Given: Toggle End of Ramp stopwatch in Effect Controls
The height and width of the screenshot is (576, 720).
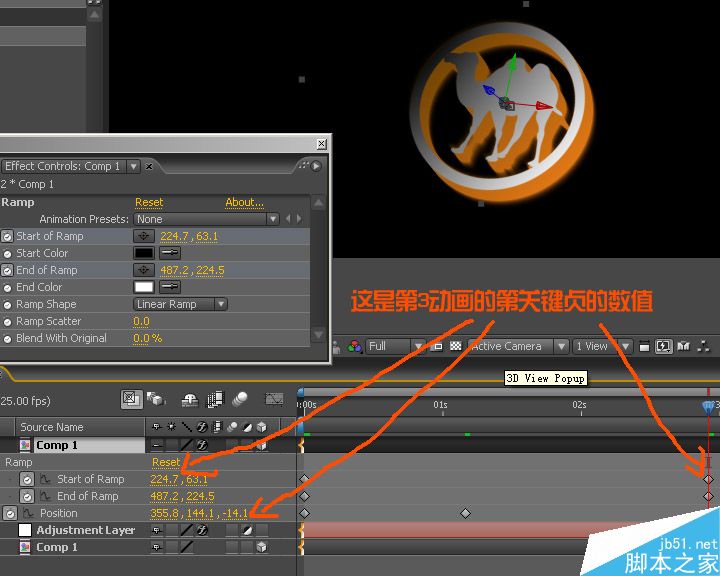Looking at the screenshot, I should point(7,271).
